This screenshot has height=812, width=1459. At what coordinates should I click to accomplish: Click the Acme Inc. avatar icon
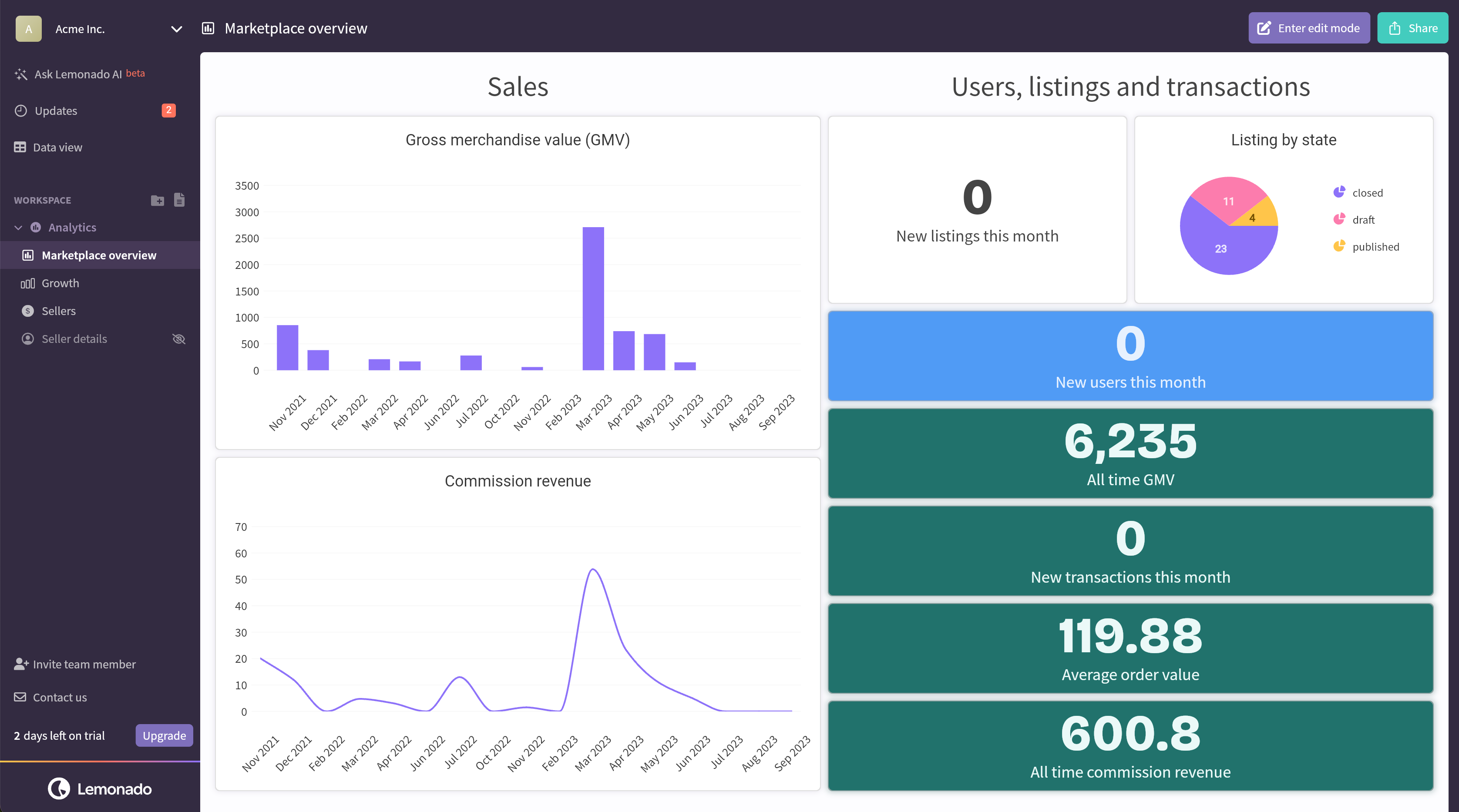(x=28, y=28)
